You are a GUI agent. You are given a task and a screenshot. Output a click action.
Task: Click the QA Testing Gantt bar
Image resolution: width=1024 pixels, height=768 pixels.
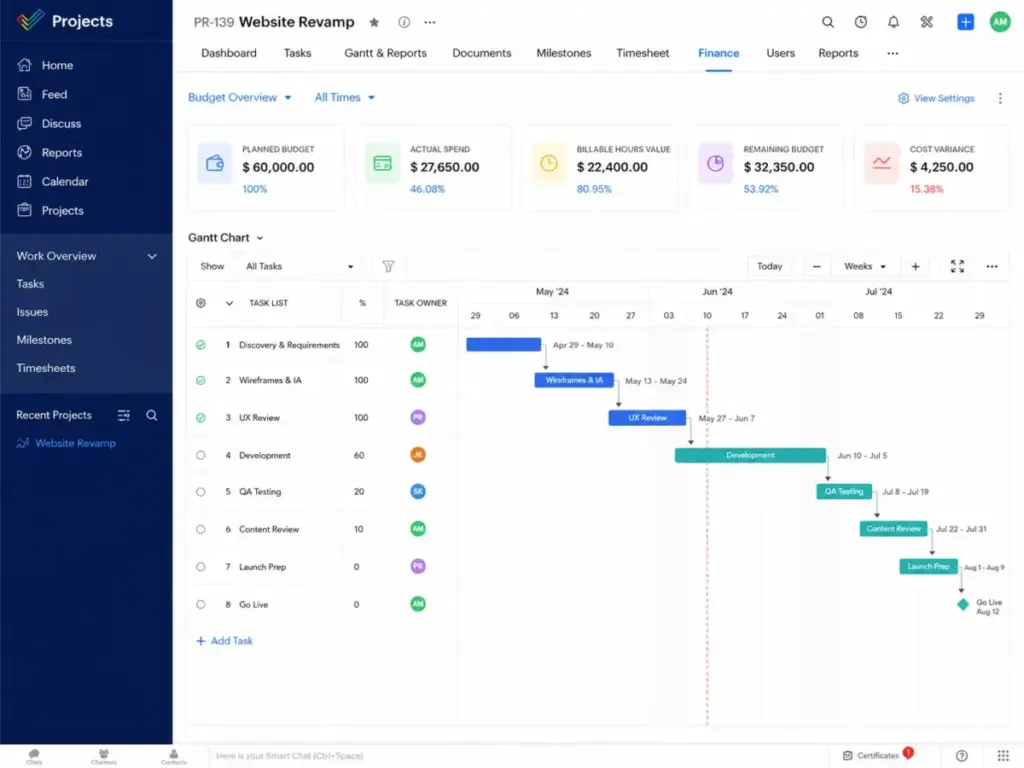(844, 492)
